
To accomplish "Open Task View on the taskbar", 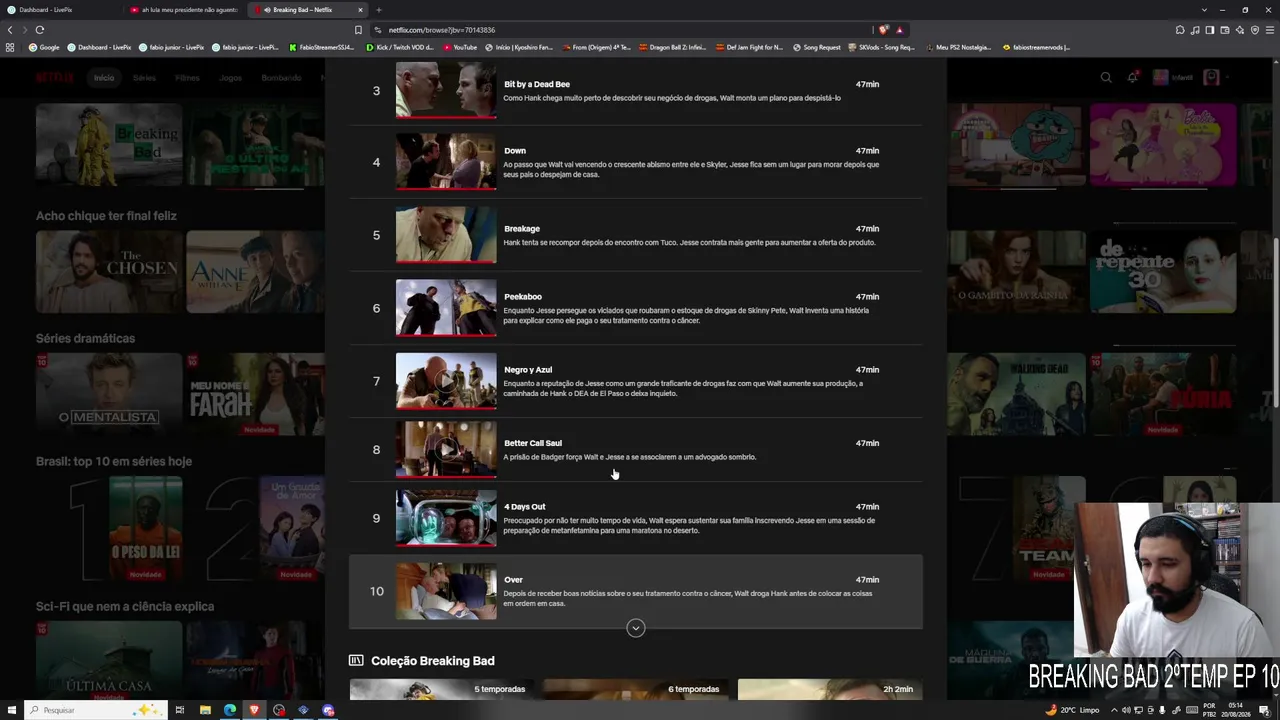I will (x=180, y=710).
